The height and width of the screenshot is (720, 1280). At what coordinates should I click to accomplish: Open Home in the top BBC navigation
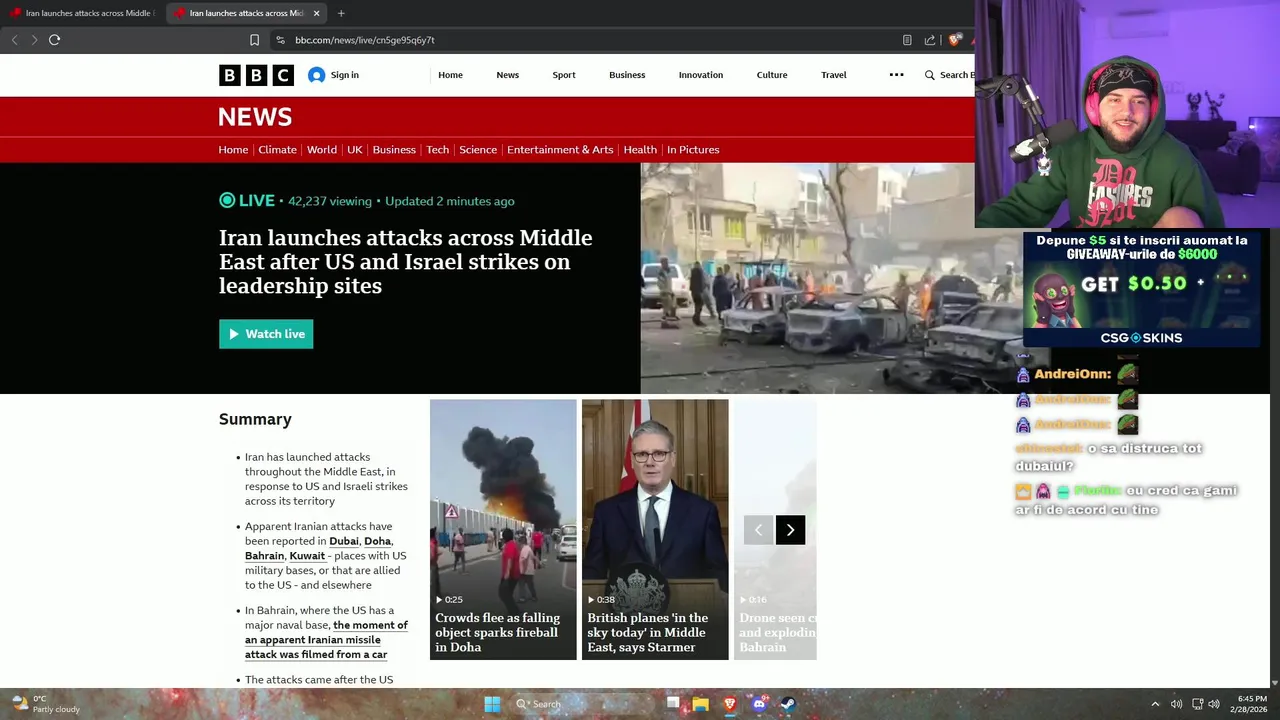[450, 75]
